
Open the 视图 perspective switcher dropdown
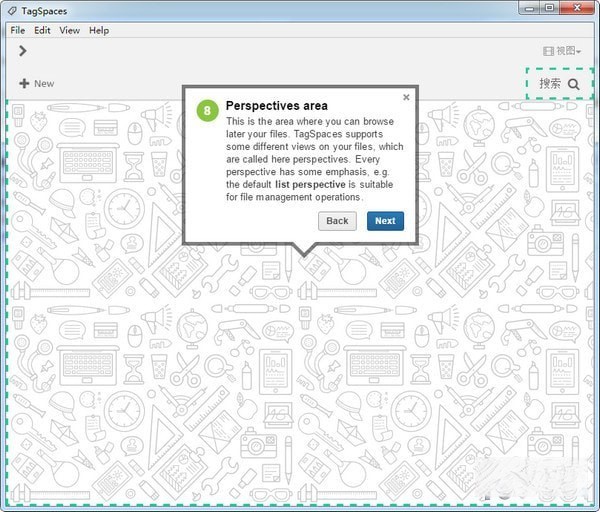(561, 51)
